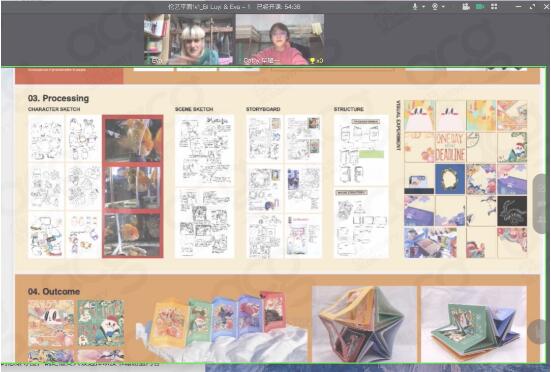Open the first Structure sketch page
The image size is (551, 372).
pos(361,150)
